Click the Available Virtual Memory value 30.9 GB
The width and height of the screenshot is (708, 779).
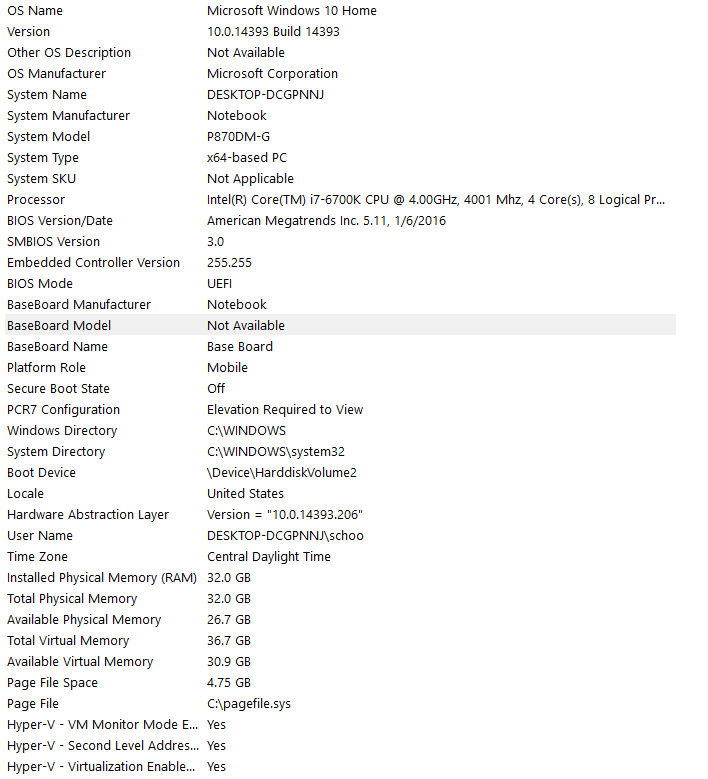click(229, 662)
